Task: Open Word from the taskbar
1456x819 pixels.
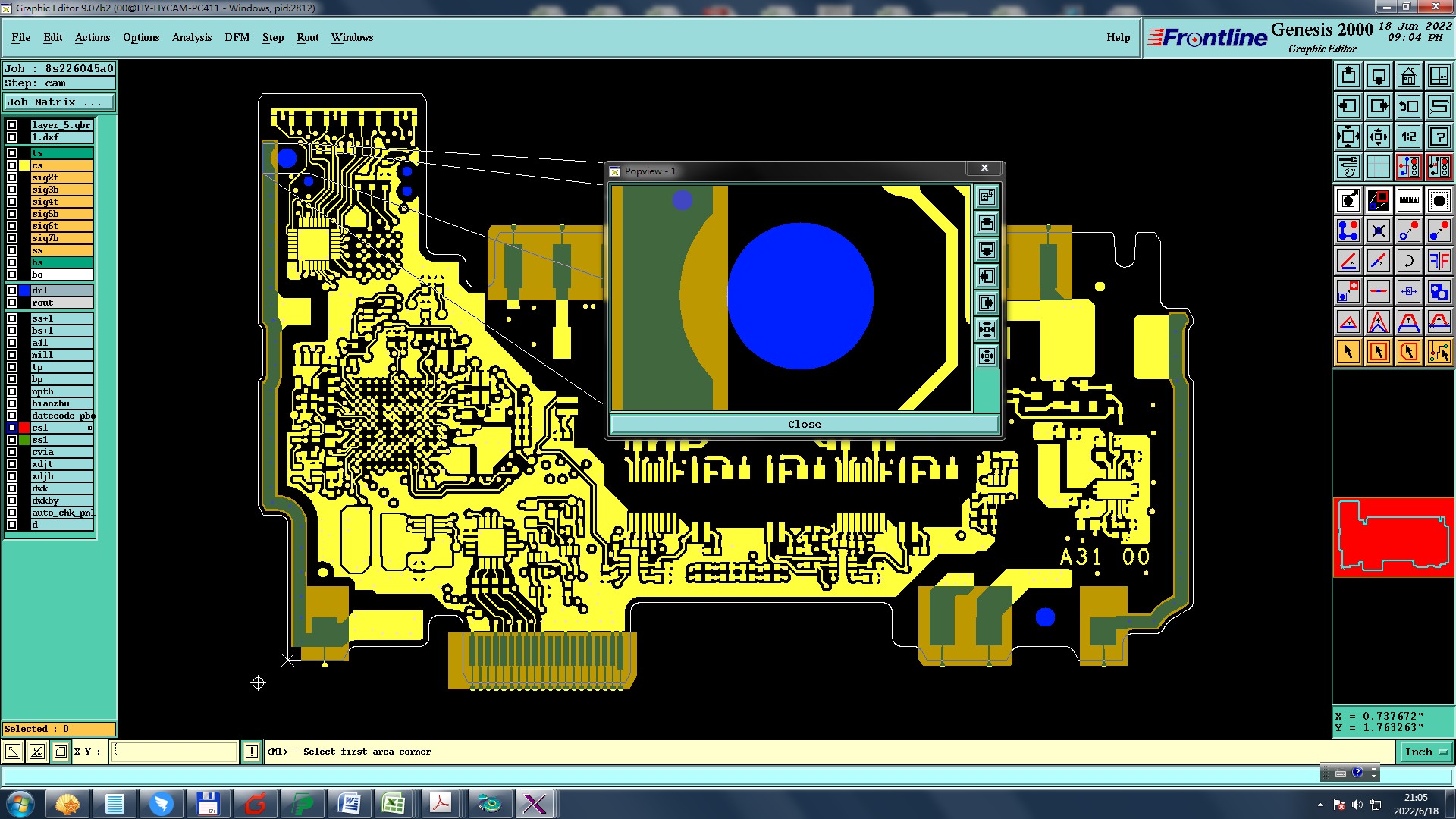Action: (349, 804)
